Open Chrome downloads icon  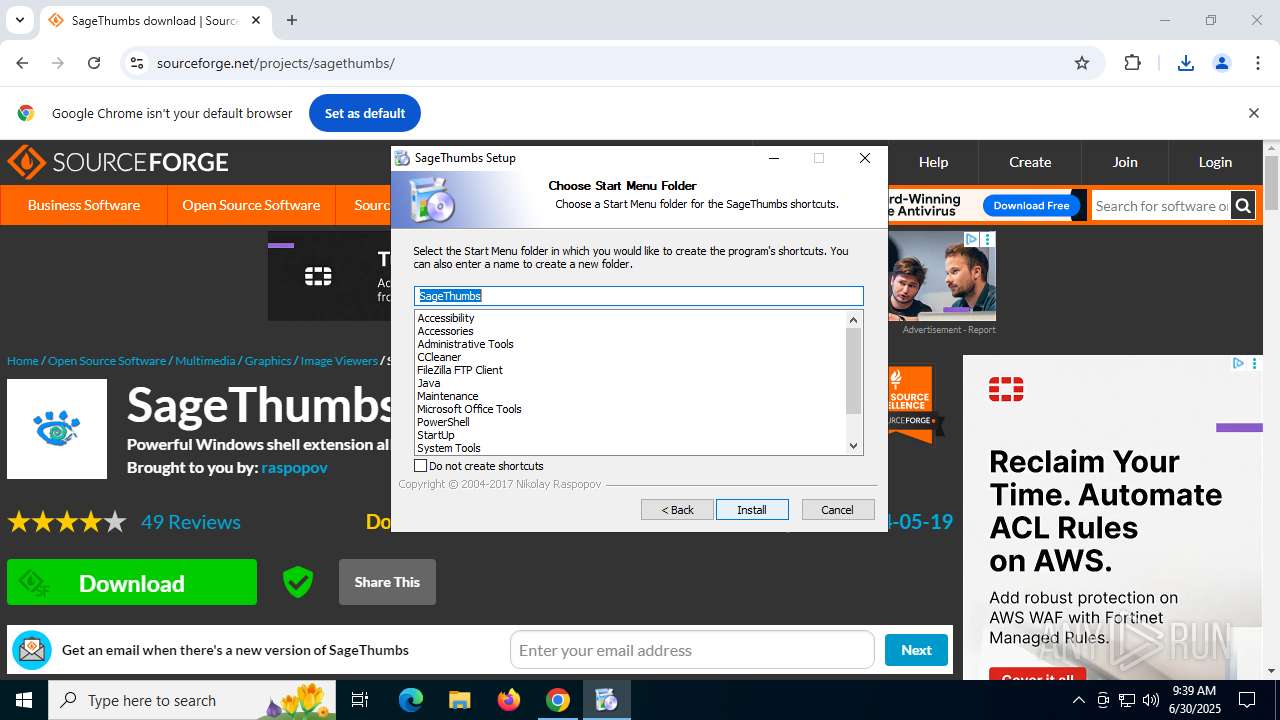[x=1186, y=63]
